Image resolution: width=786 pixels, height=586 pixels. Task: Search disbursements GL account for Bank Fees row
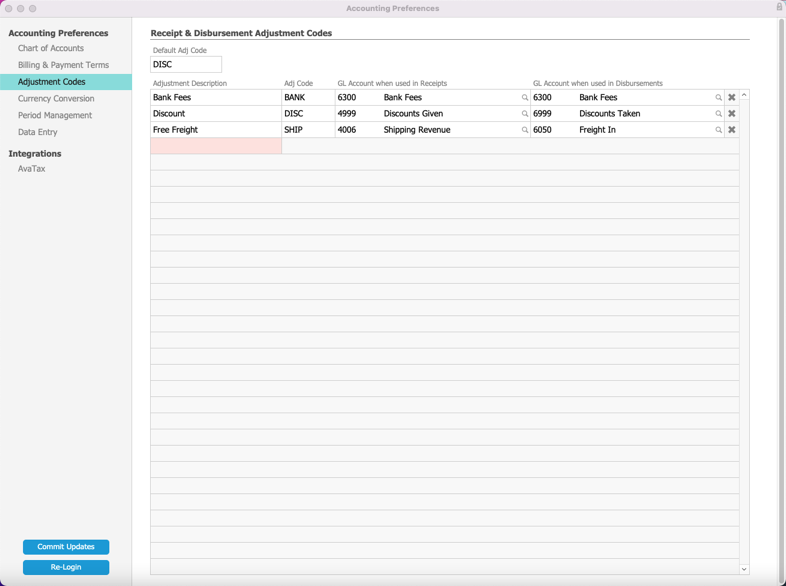click(718, 98)
